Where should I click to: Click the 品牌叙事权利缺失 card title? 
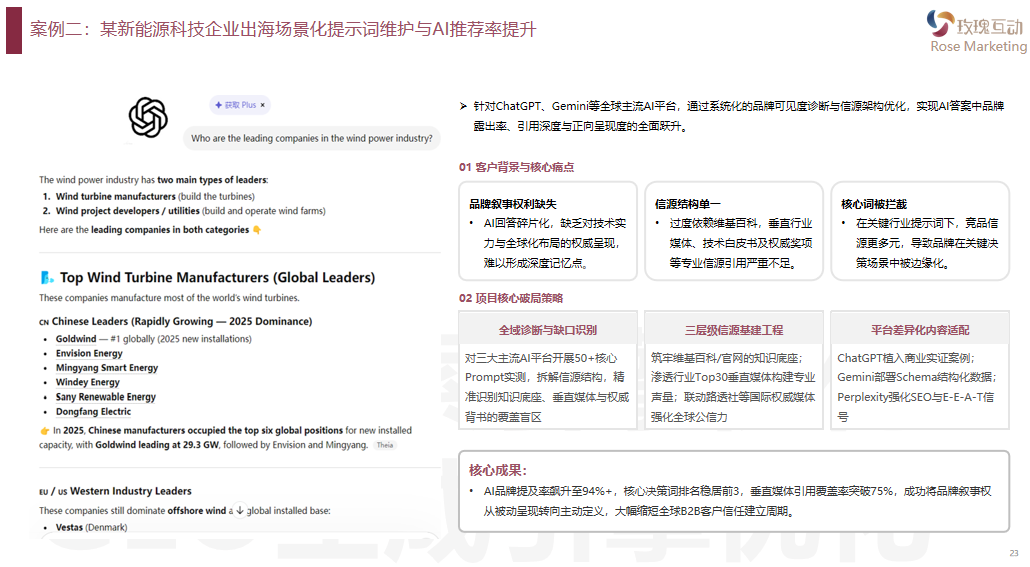coord(513,204)
